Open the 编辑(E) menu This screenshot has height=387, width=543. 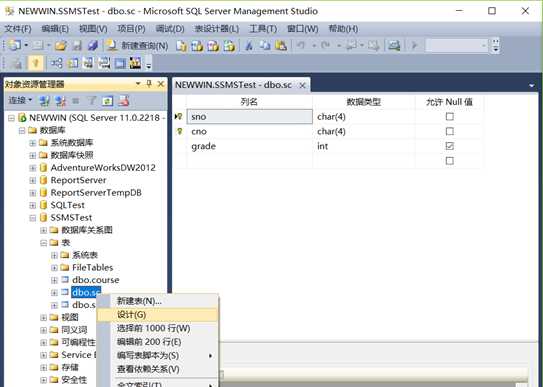click(55, 28)
